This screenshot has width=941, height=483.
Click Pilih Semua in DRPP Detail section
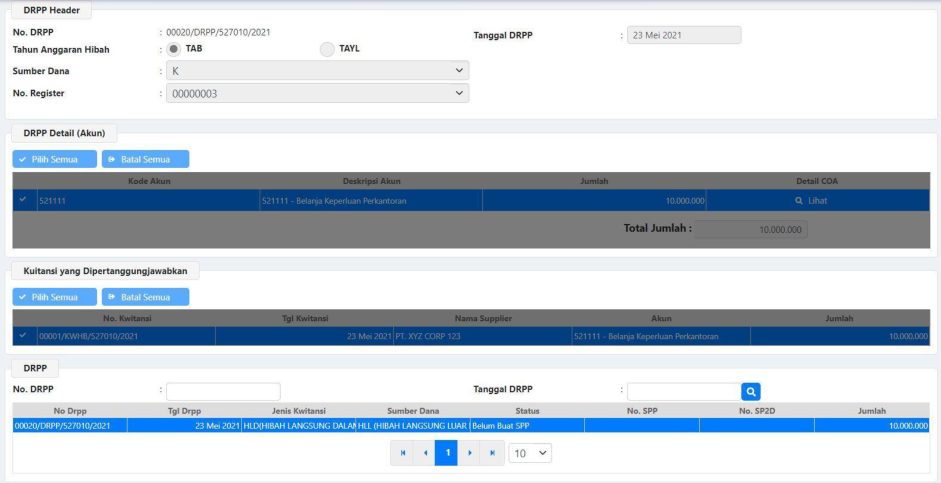tap(54, 159)
